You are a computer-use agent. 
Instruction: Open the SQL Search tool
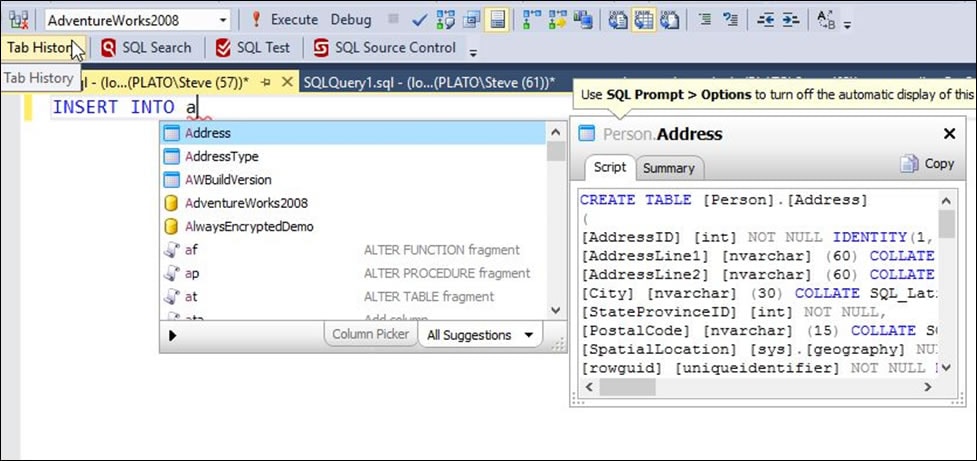[x=146, y=47]
